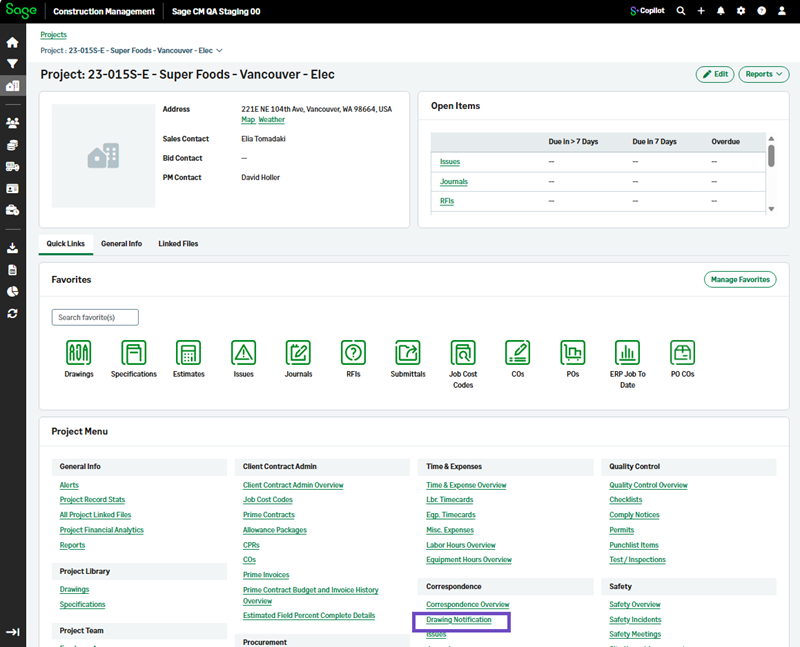This screenshot has height=647, width=800.
Task: Open the Weather link under address
Action: click(271, 119)
